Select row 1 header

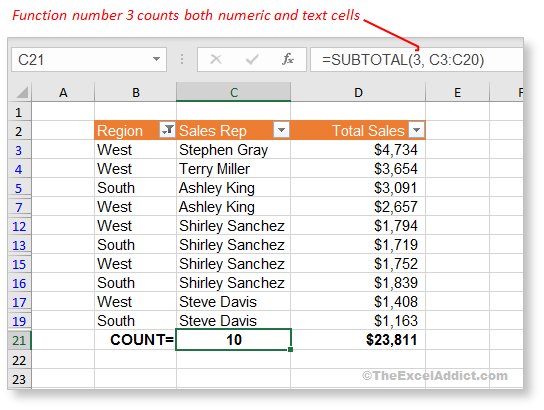(x=19, y=112)
